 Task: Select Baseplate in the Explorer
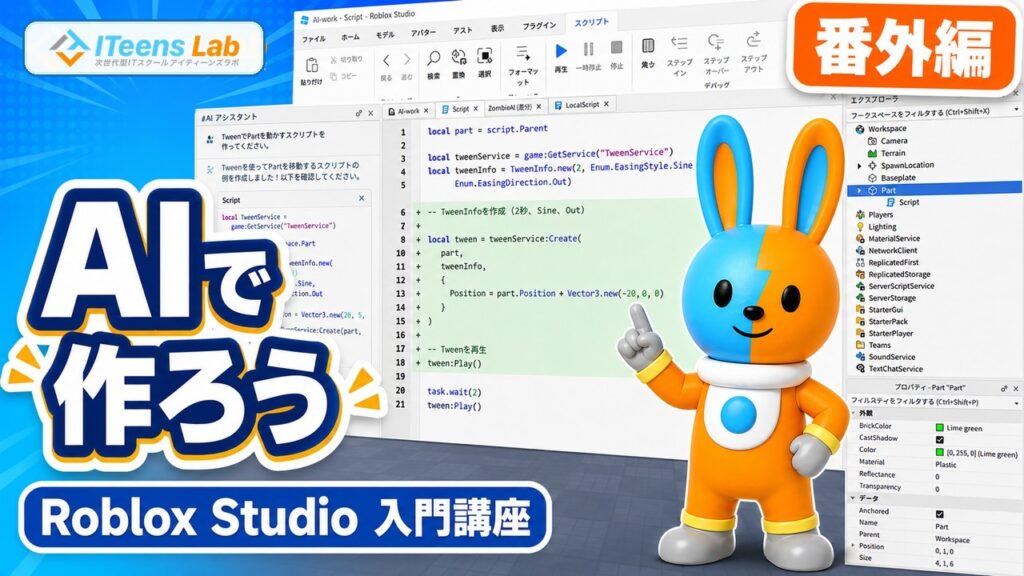898,178
